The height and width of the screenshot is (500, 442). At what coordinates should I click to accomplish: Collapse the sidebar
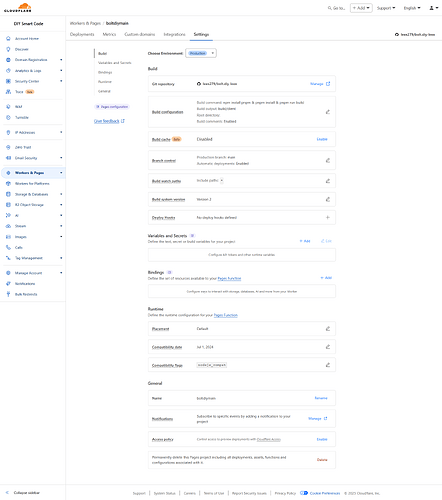click(x=23, y=493)
